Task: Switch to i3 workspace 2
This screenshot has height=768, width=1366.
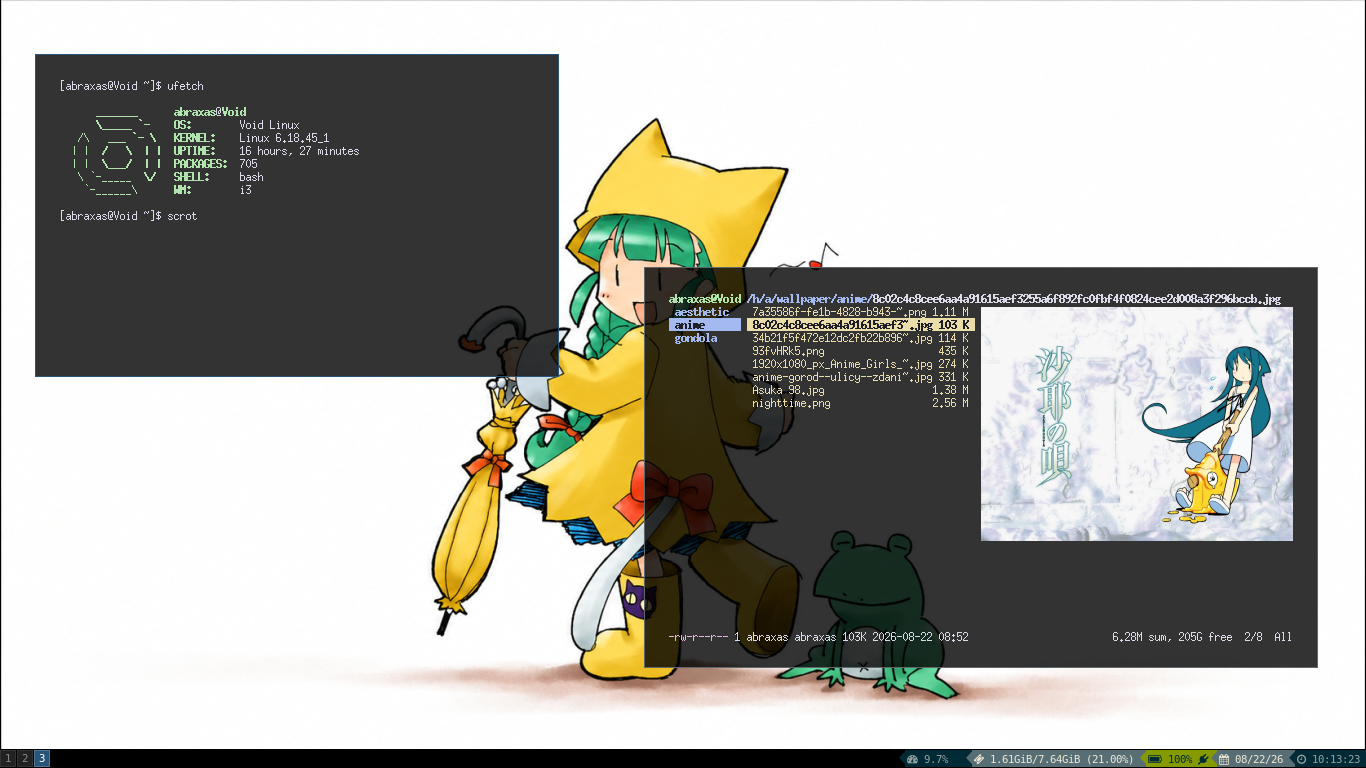Action: click(x=25, y=759)
